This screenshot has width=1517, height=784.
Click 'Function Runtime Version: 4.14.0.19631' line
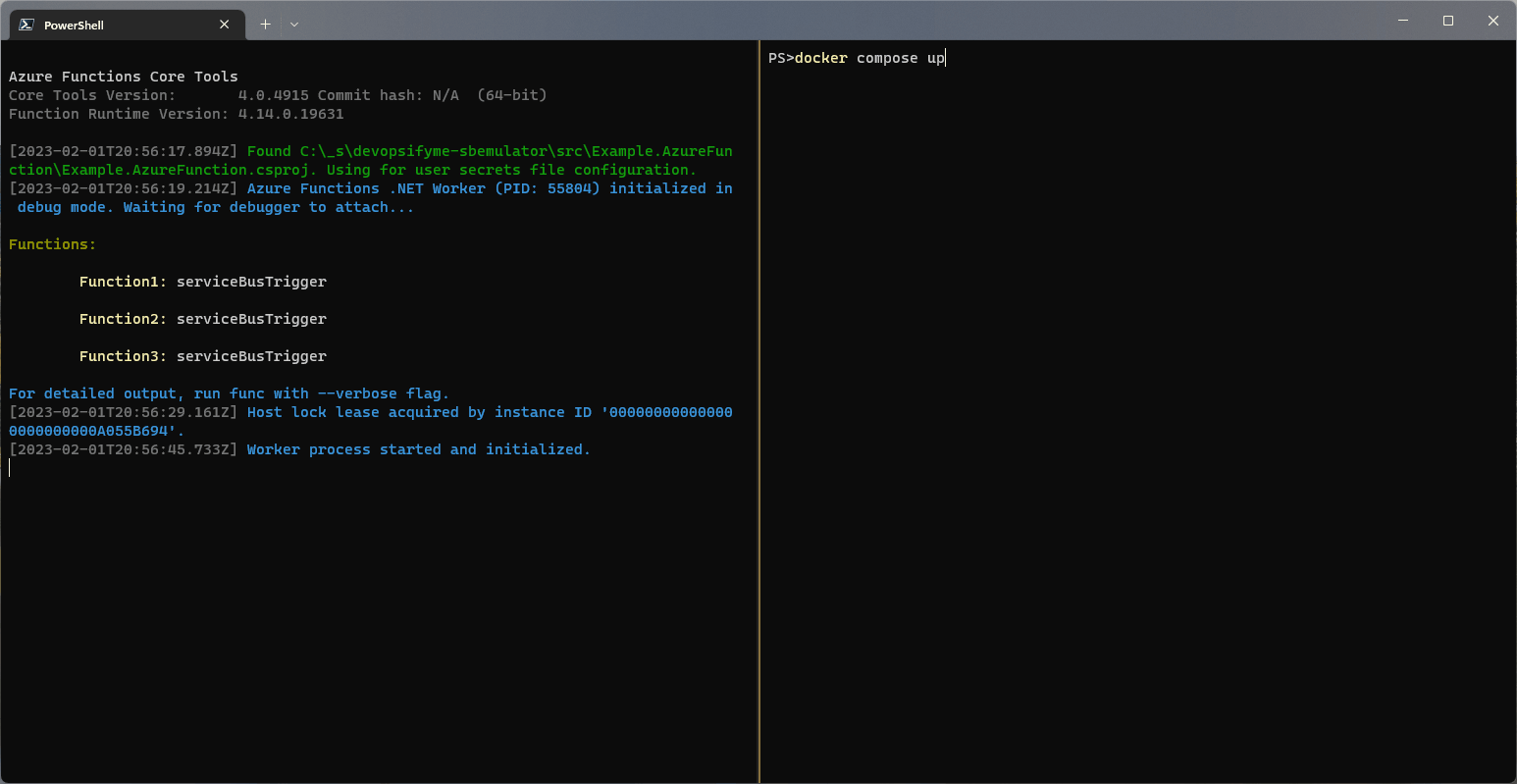pos(177,114)
